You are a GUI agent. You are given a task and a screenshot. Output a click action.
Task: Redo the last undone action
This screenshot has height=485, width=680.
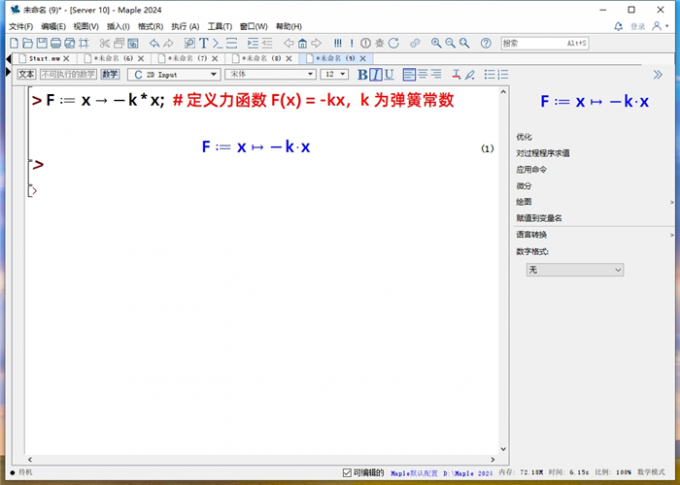168,43
